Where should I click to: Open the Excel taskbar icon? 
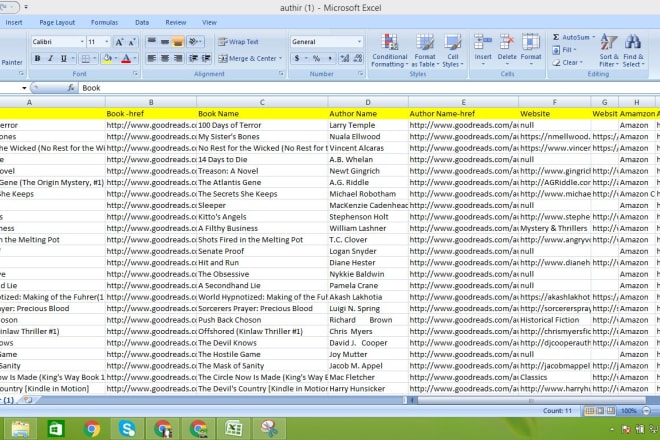point(234,429)
